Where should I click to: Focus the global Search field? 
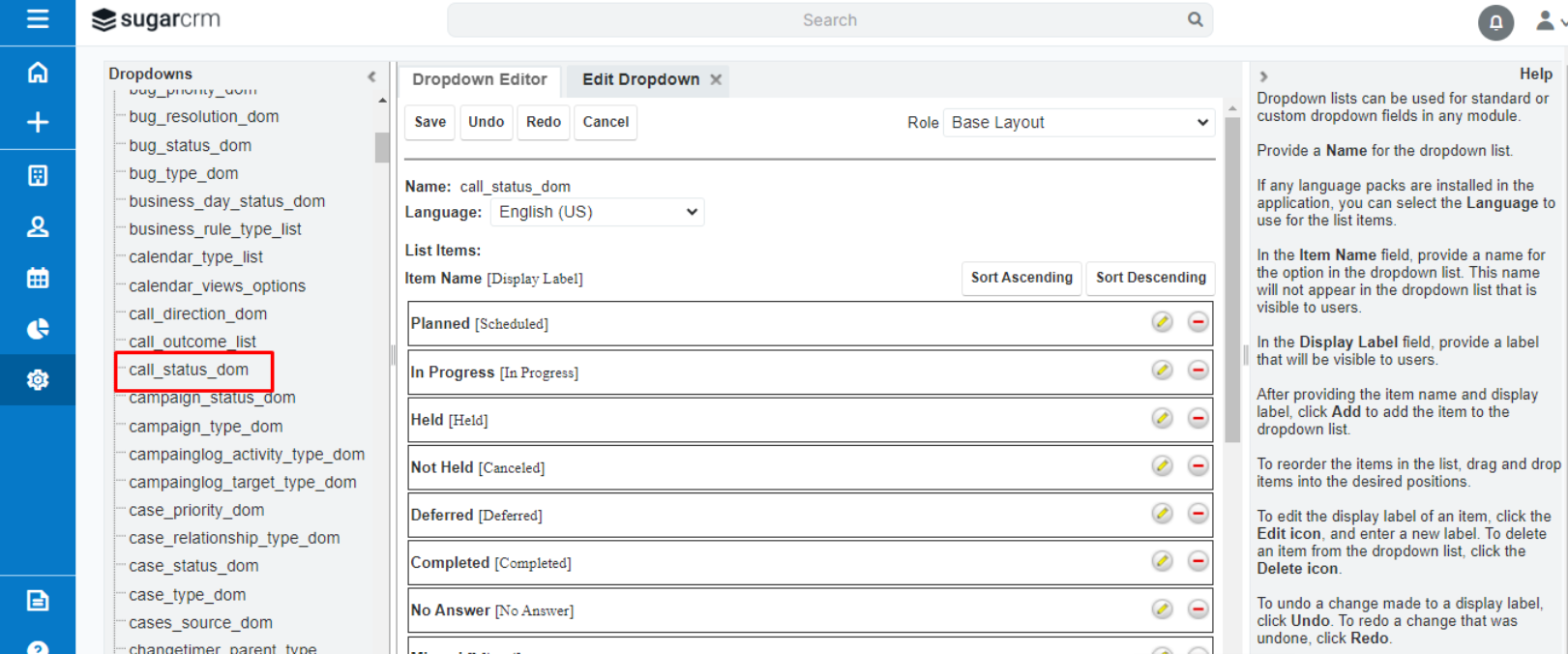point(830,20)
